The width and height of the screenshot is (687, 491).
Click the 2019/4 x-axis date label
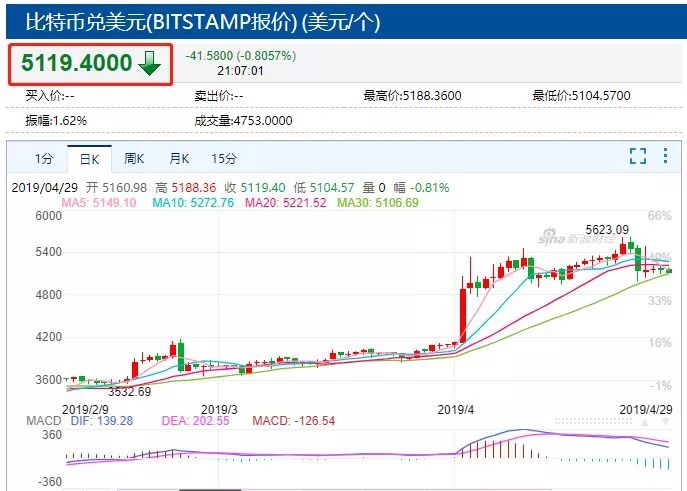point(456,410)
